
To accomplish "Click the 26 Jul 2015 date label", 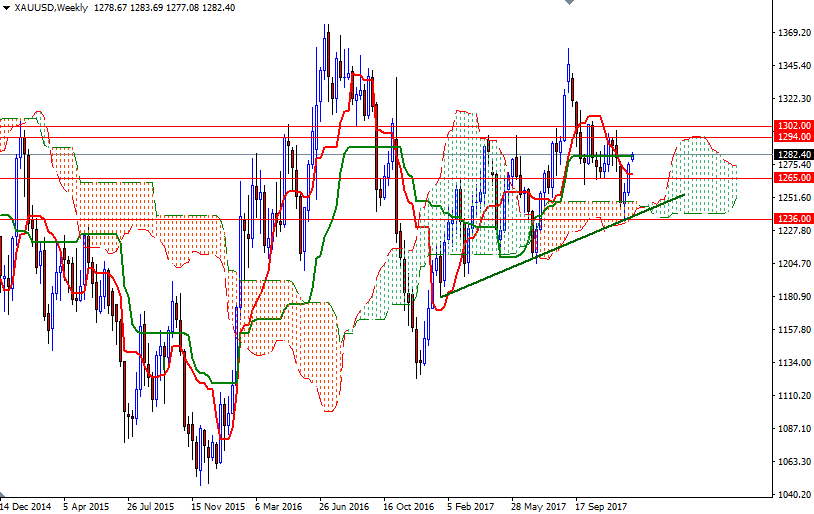I will point(150,506).
